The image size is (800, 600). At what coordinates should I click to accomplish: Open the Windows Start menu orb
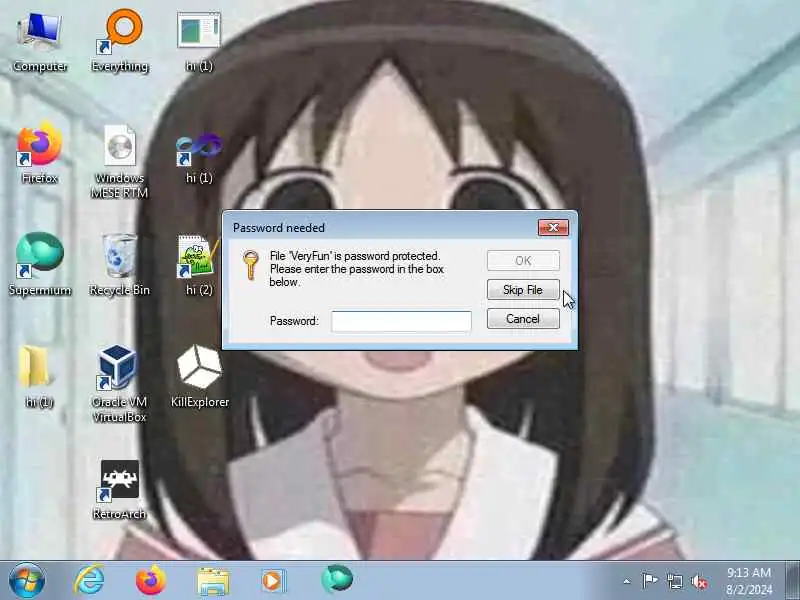(x=27, y=581)
